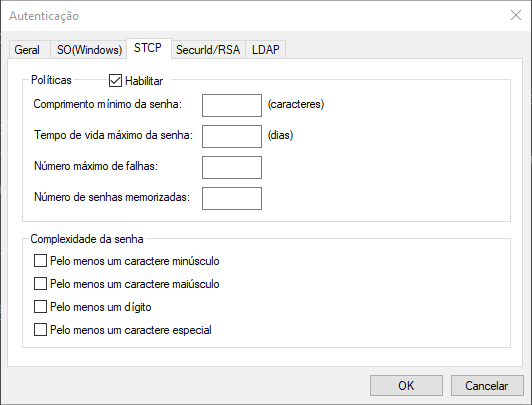Click the 'Complexidade da senha' group heading
The image size is (532, 405).
pyautogui.click(x=87, y=239)
